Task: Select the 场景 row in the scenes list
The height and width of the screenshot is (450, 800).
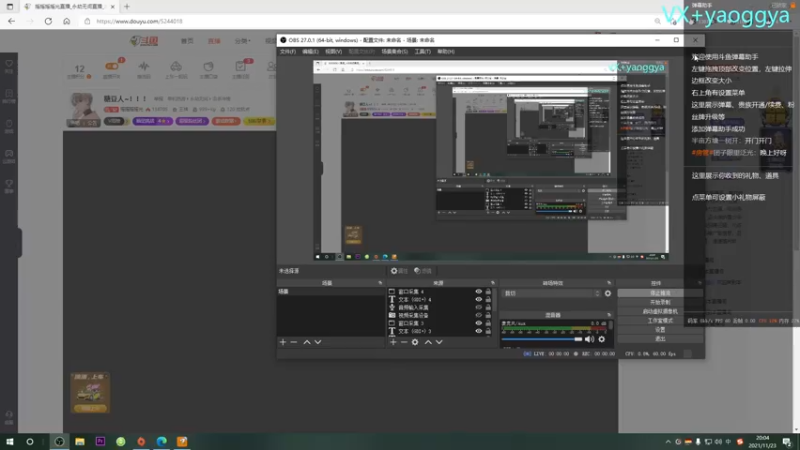Action: (331, 292)
